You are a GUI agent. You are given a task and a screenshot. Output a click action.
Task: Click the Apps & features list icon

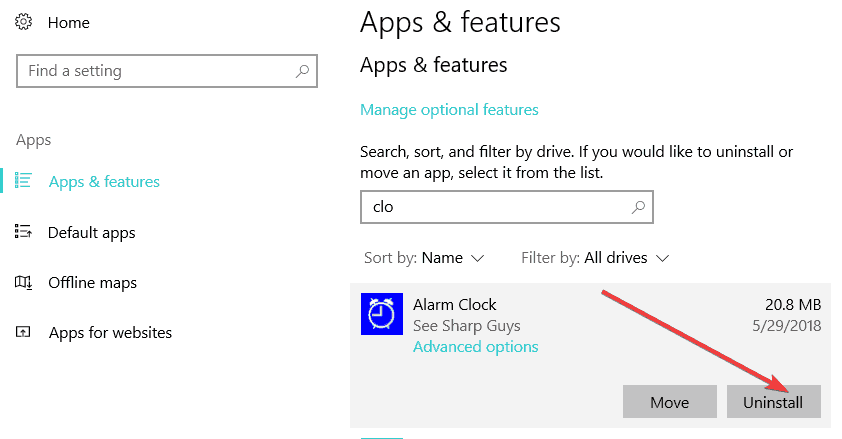pos(23,181)
